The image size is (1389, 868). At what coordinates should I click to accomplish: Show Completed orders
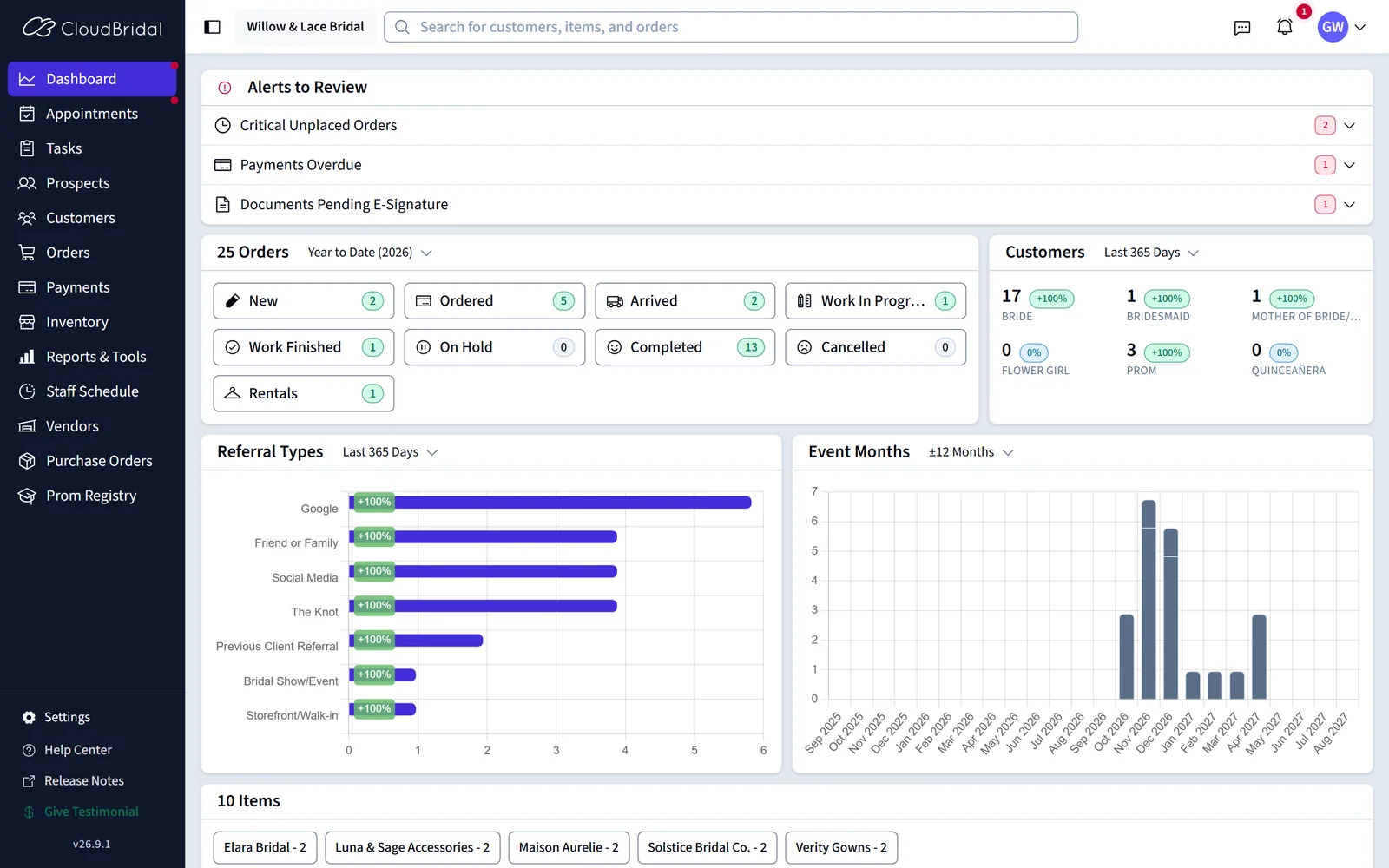pos(685,347)
